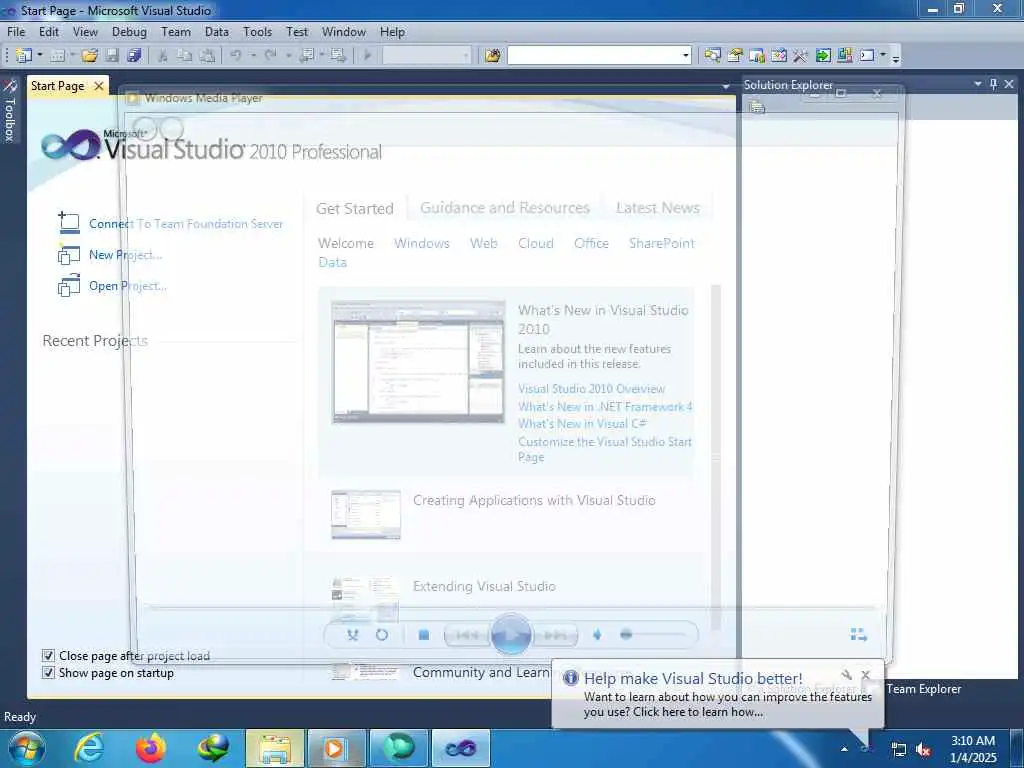Click the muted volume tray icon
1024x768 pixels.
click(923, 750)
